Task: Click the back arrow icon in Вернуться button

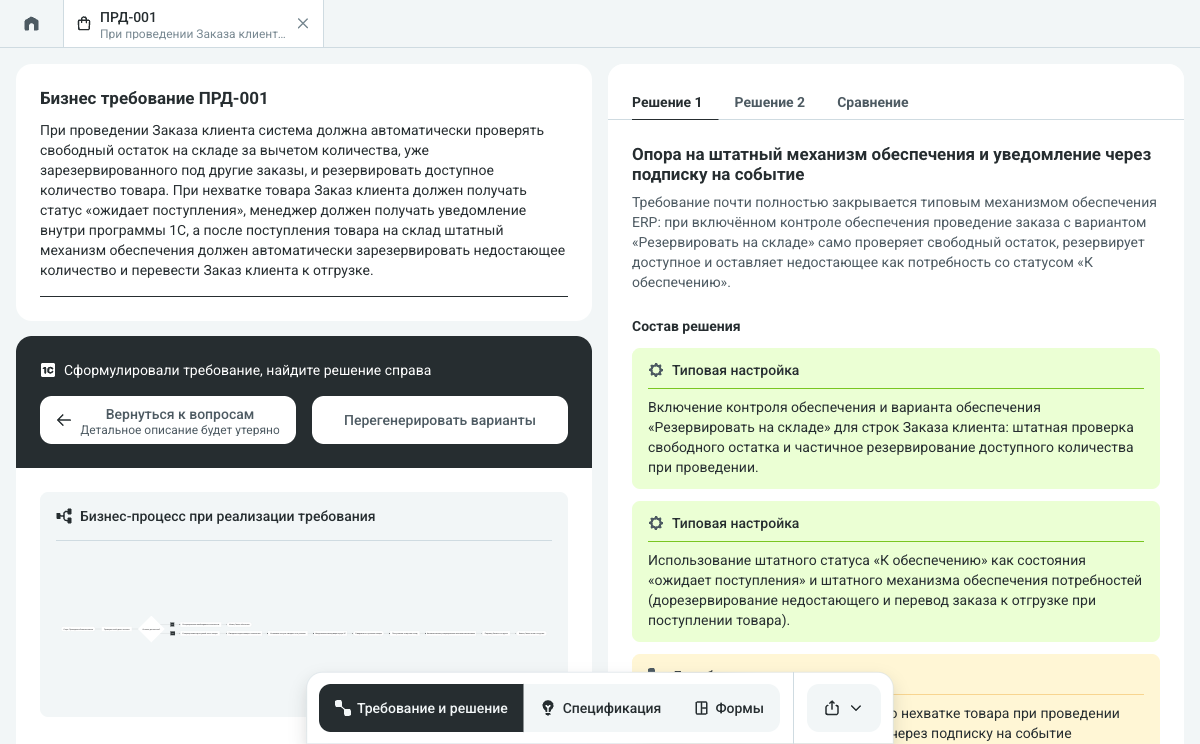Action: coord(64,420)
